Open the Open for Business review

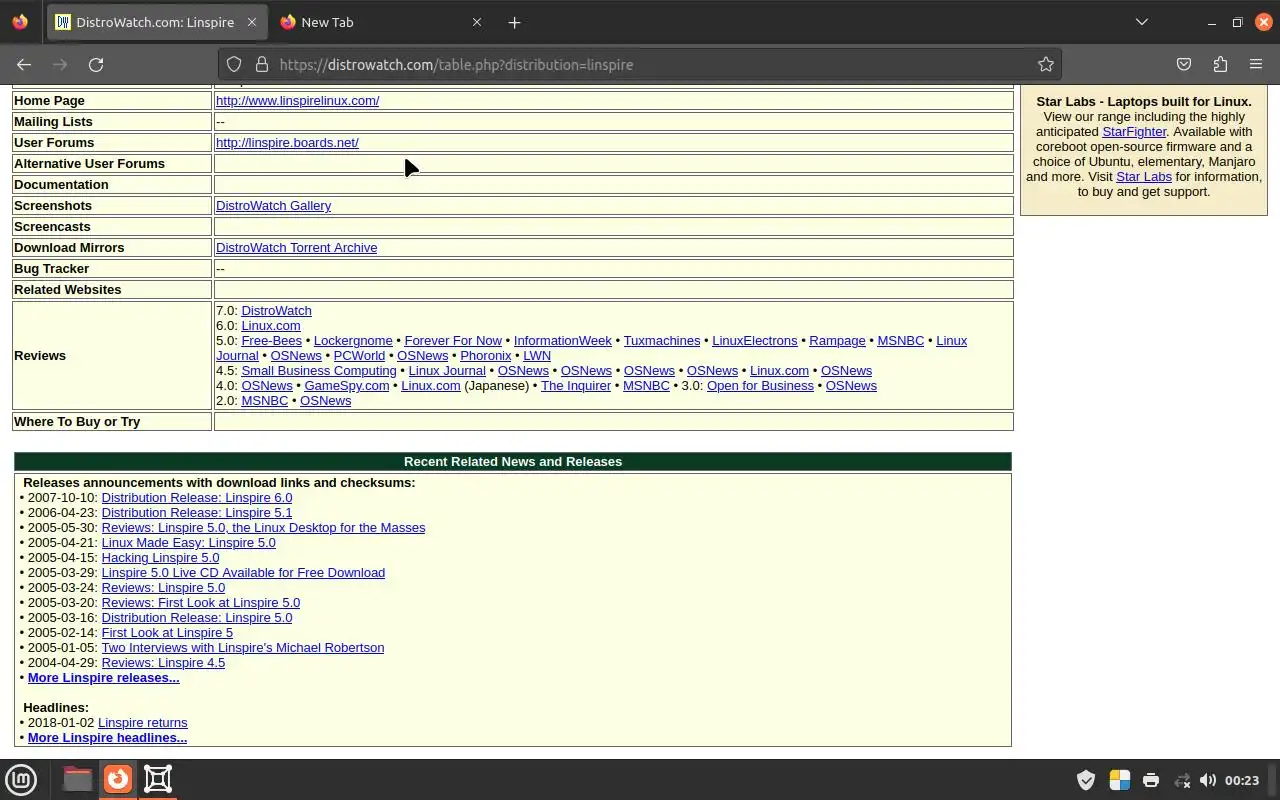(760, 386)
